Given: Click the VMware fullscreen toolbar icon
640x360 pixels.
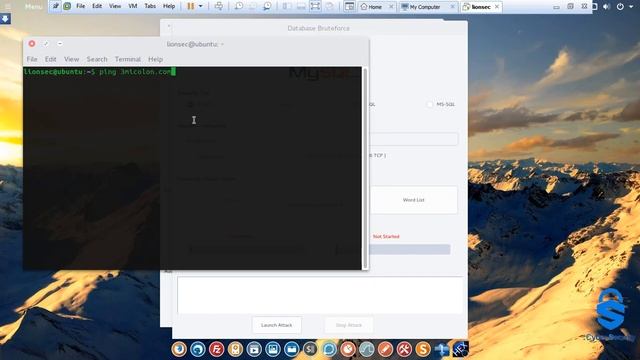Looking at the screenshot, I should (x=315, y=6).
